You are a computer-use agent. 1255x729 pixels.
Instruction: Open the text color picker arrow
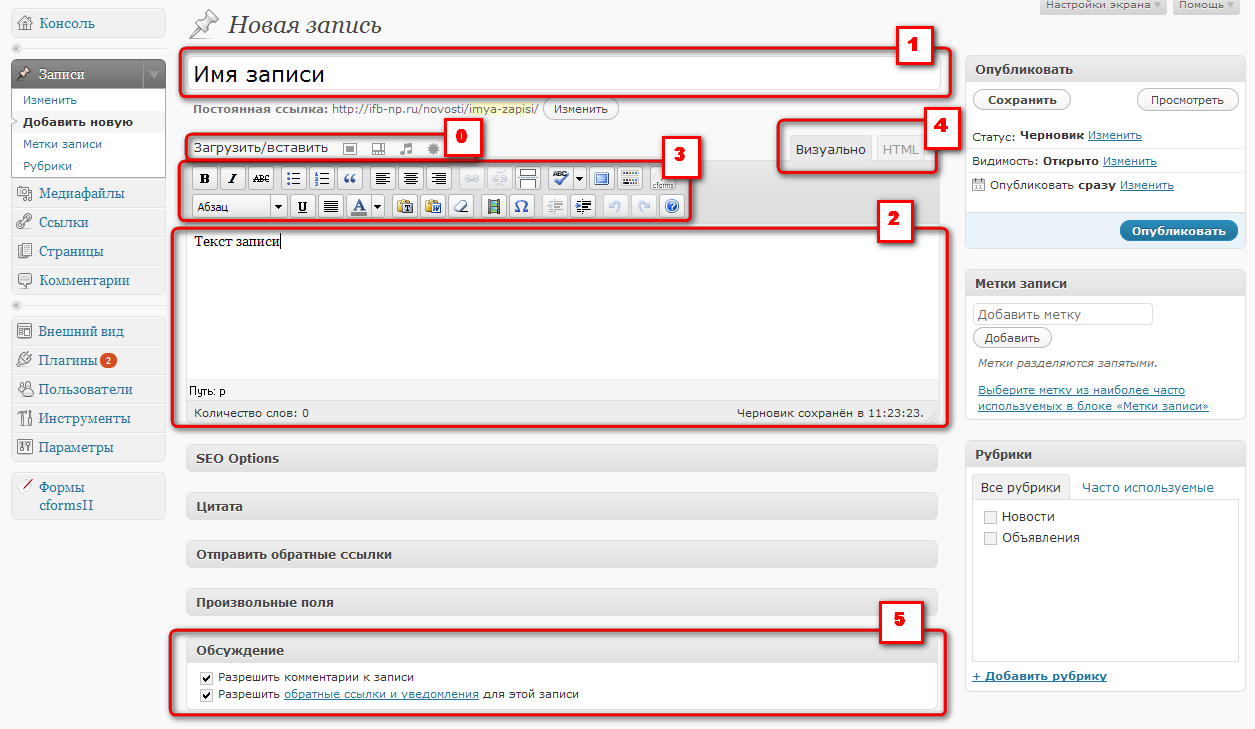[x=378, y=207]
